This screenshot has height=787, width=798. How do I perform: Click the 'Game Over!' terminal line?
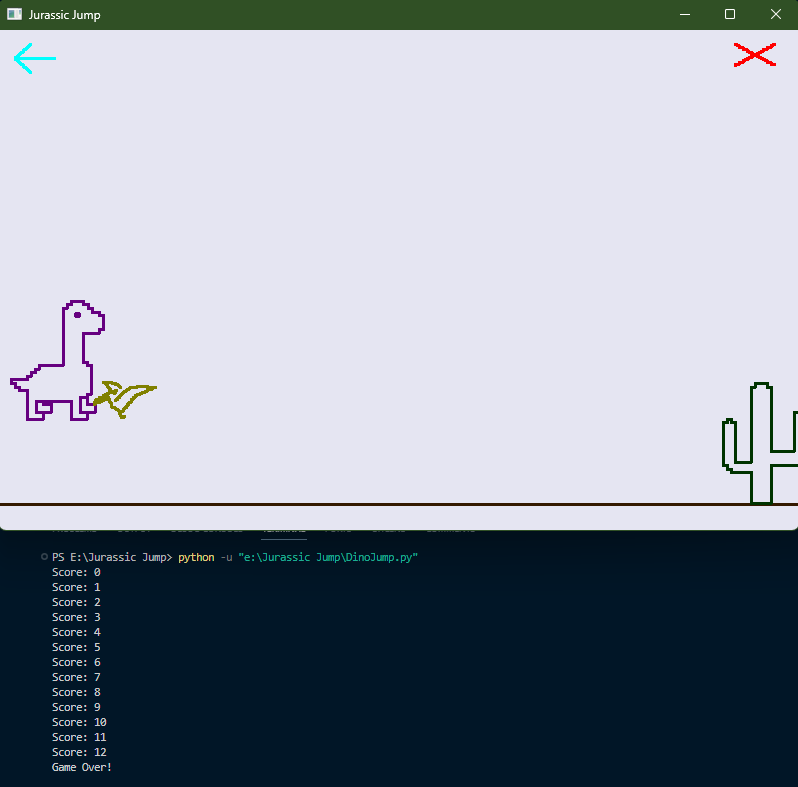click(x=81, y=767)
